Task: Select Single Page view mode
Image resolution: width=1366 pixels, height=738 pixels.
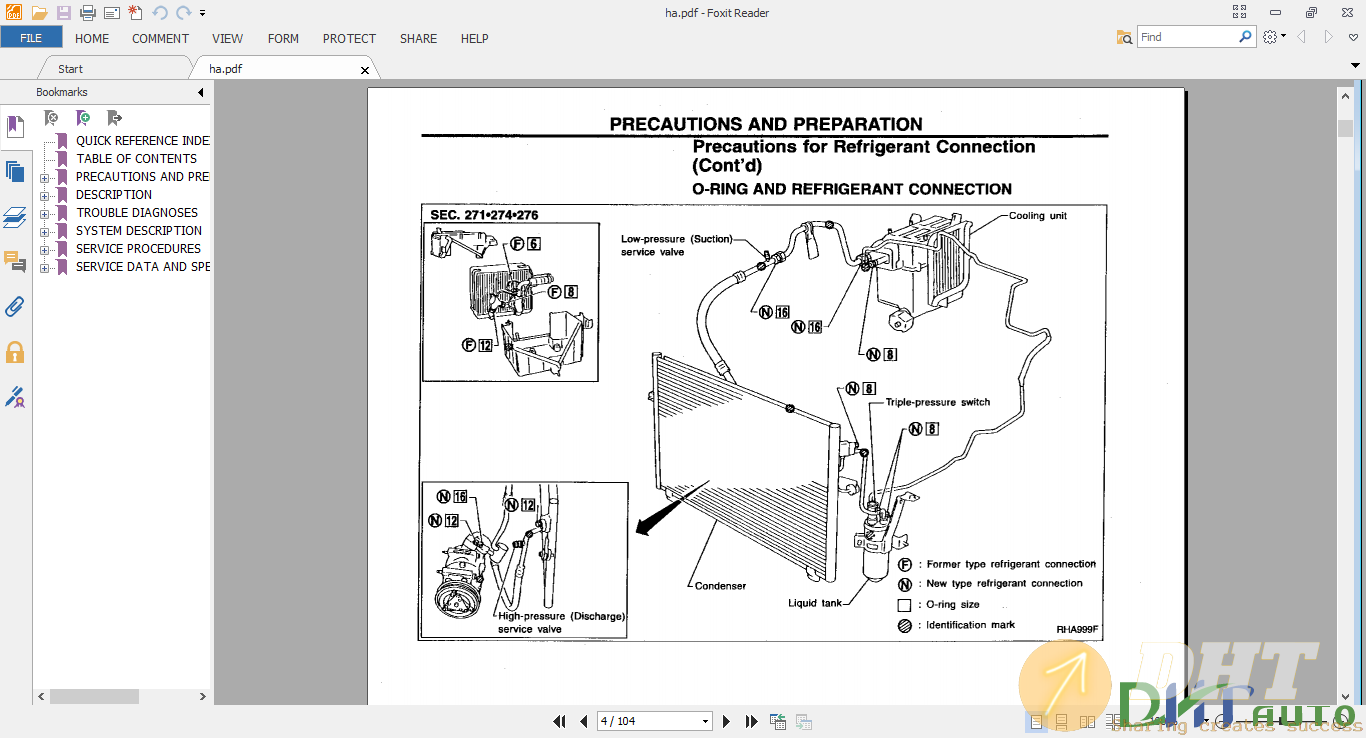Action: coord(1036,721)
